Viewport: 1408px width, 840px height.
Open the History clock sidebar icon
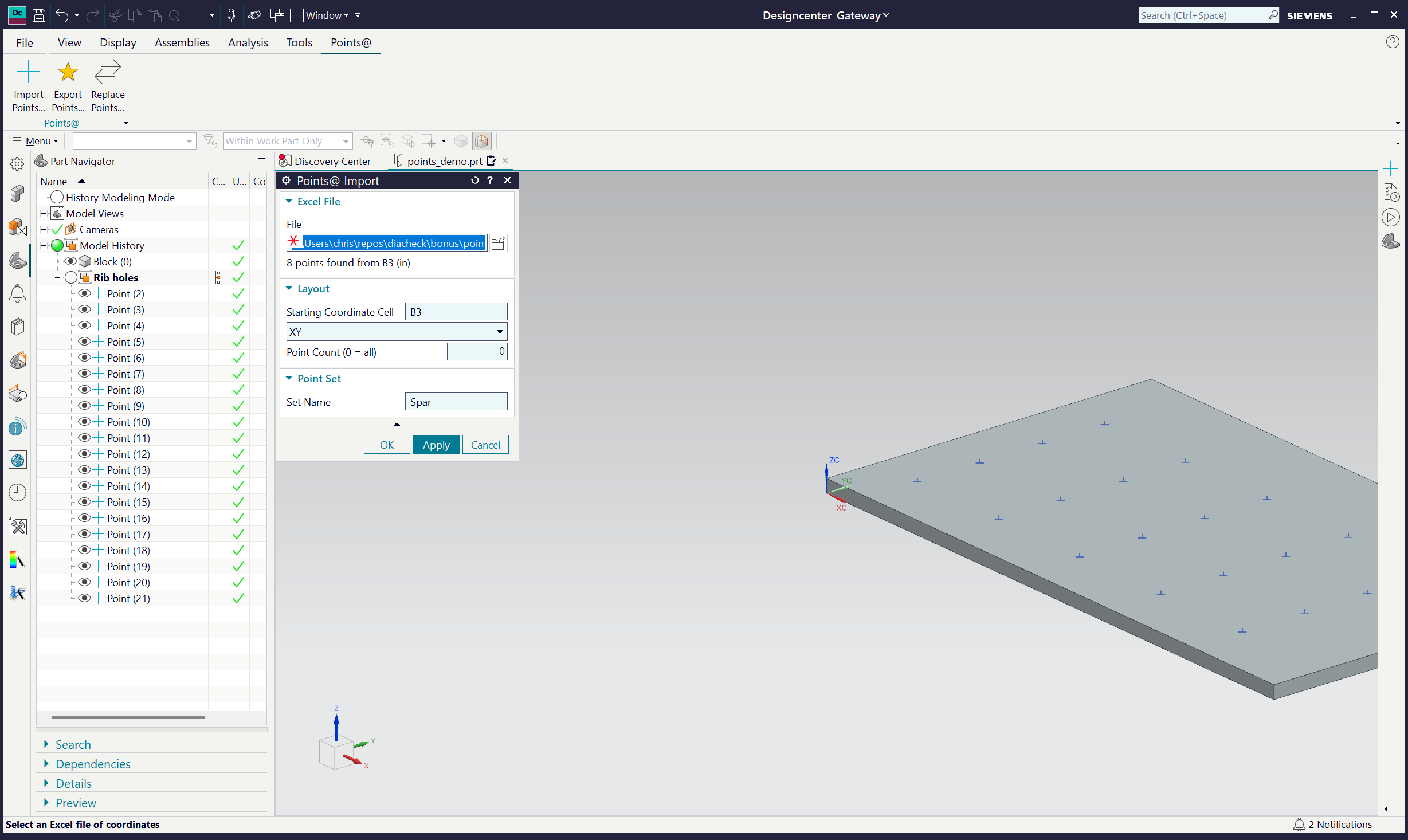[18, 492]
